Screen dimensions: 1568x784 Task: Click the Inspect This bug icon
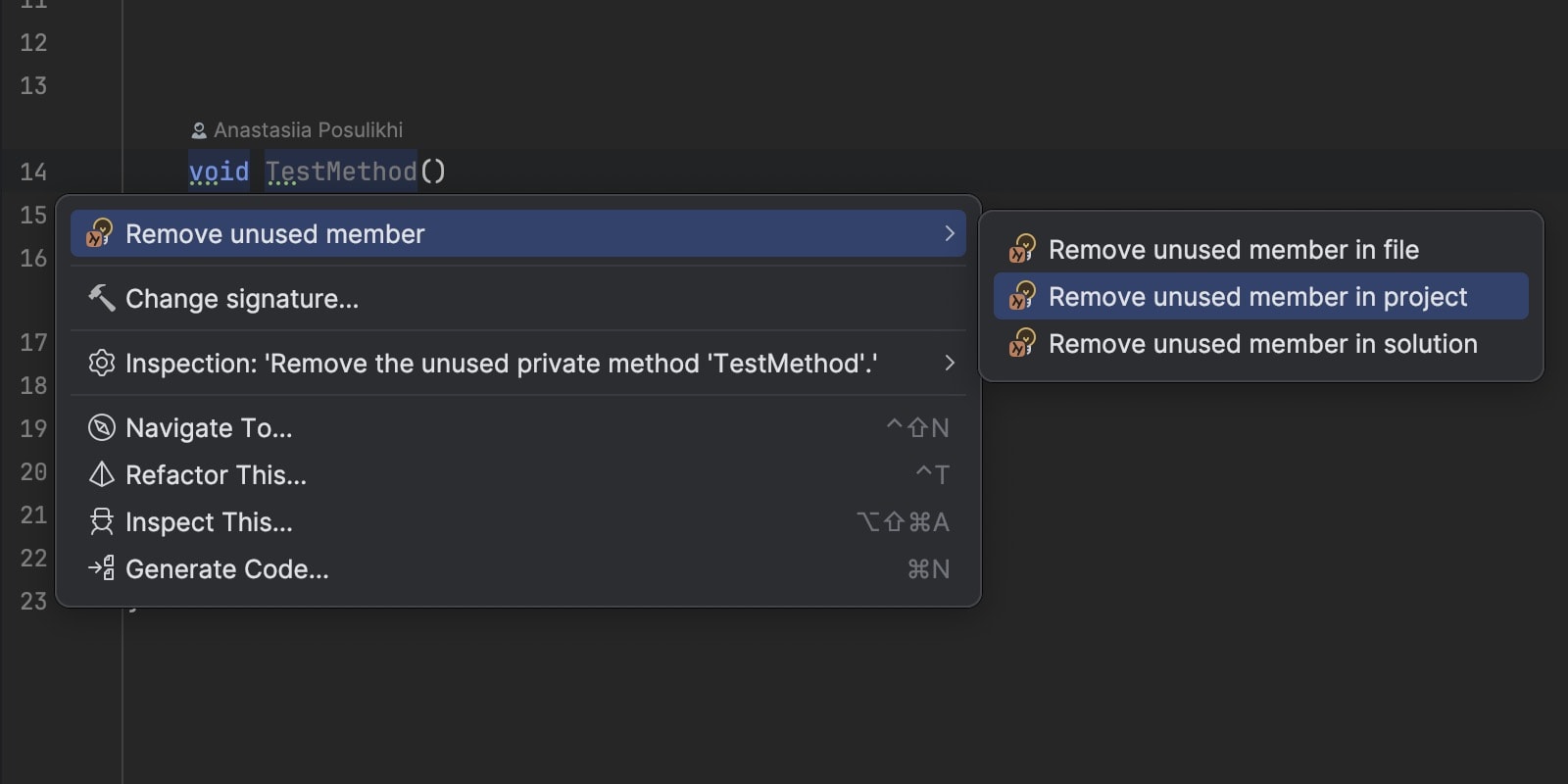coord(101,521)
